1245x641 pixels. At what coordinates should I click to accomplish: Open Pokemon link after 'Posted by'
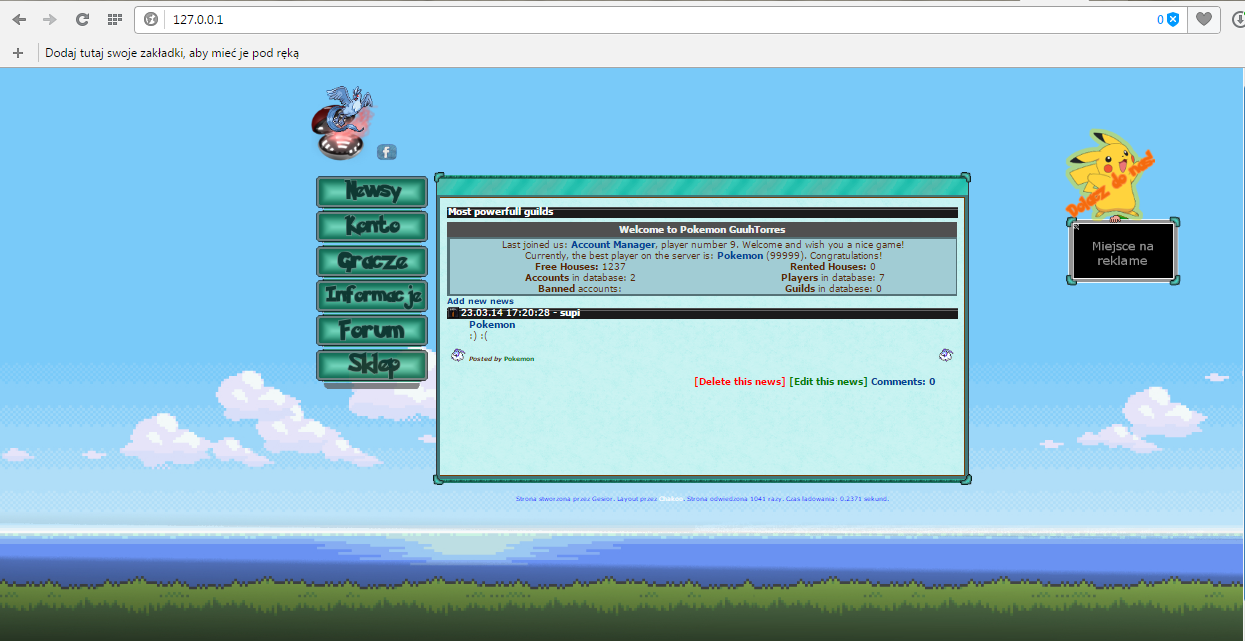coord(519,359)
